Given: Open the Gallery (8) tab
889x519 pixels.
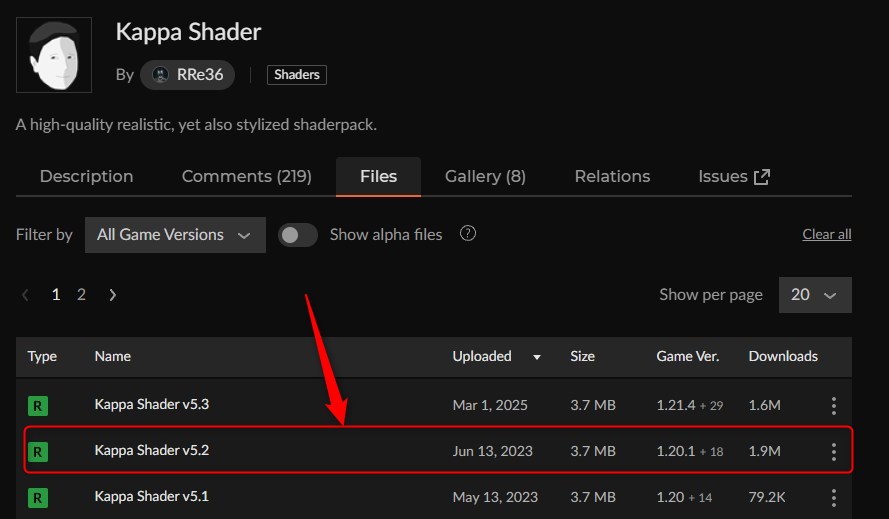Looking at the screenshot, I should coord(485,176).
